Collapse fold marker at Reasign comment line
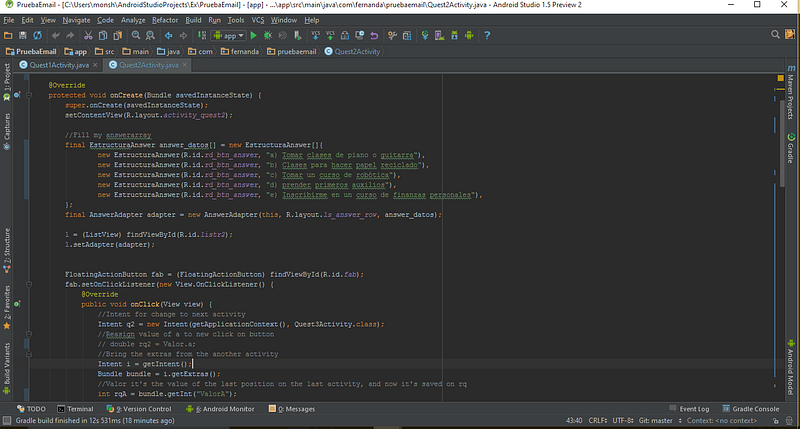 (29, 334)
